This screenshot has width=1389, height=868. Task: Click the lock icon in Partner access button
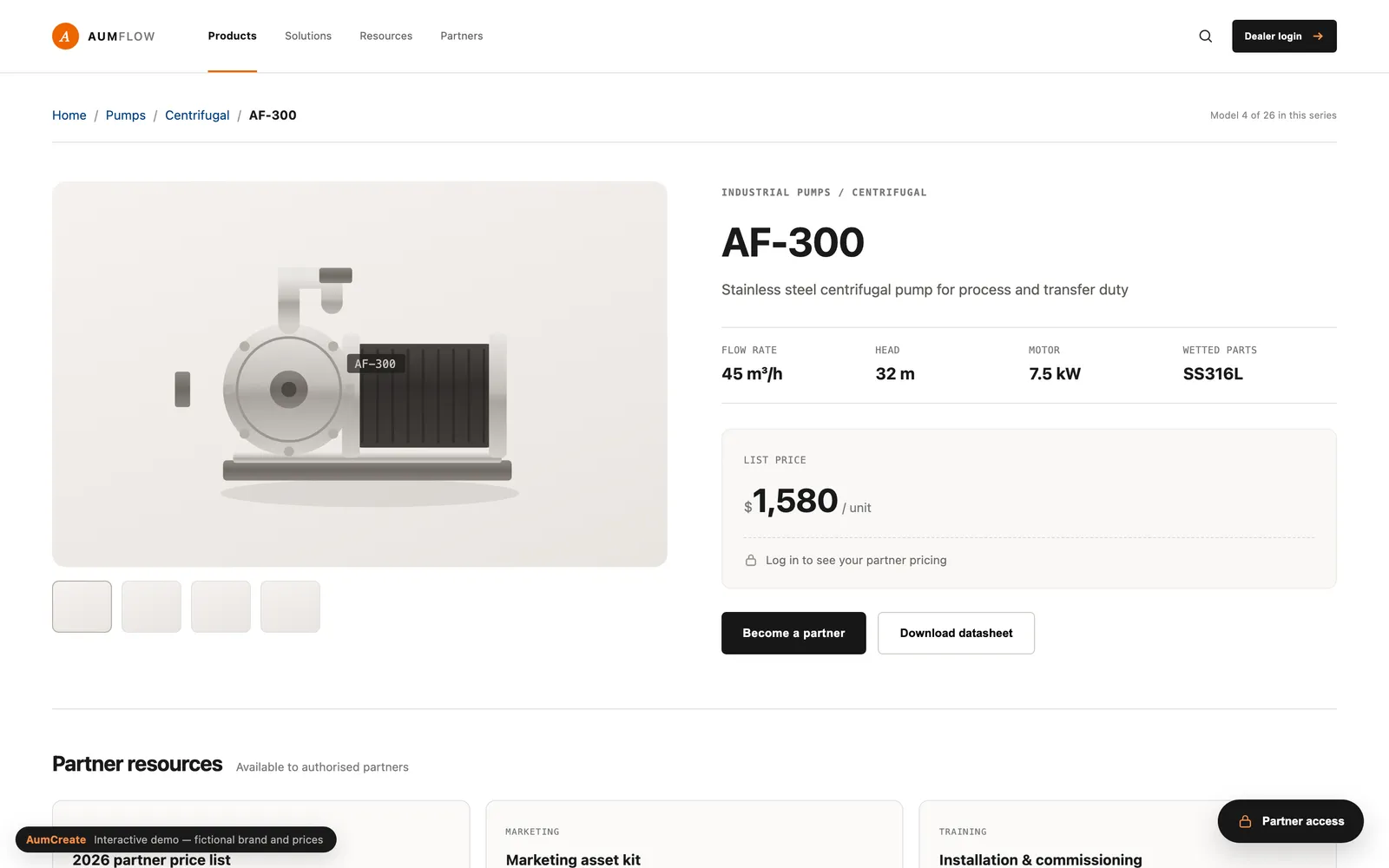click(x=1245, y=821)
